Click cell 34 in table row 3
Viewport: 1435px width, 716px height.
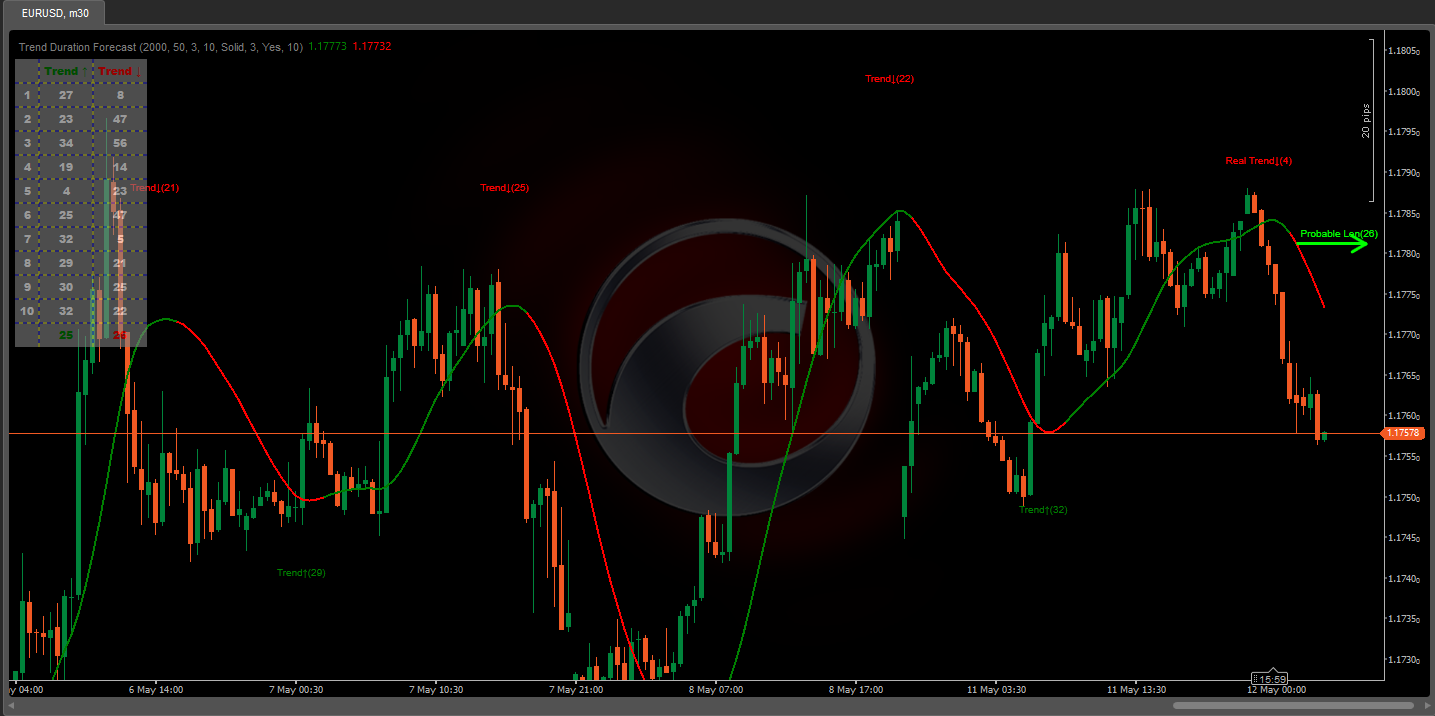pyautogui.click(x=66, y=143)
